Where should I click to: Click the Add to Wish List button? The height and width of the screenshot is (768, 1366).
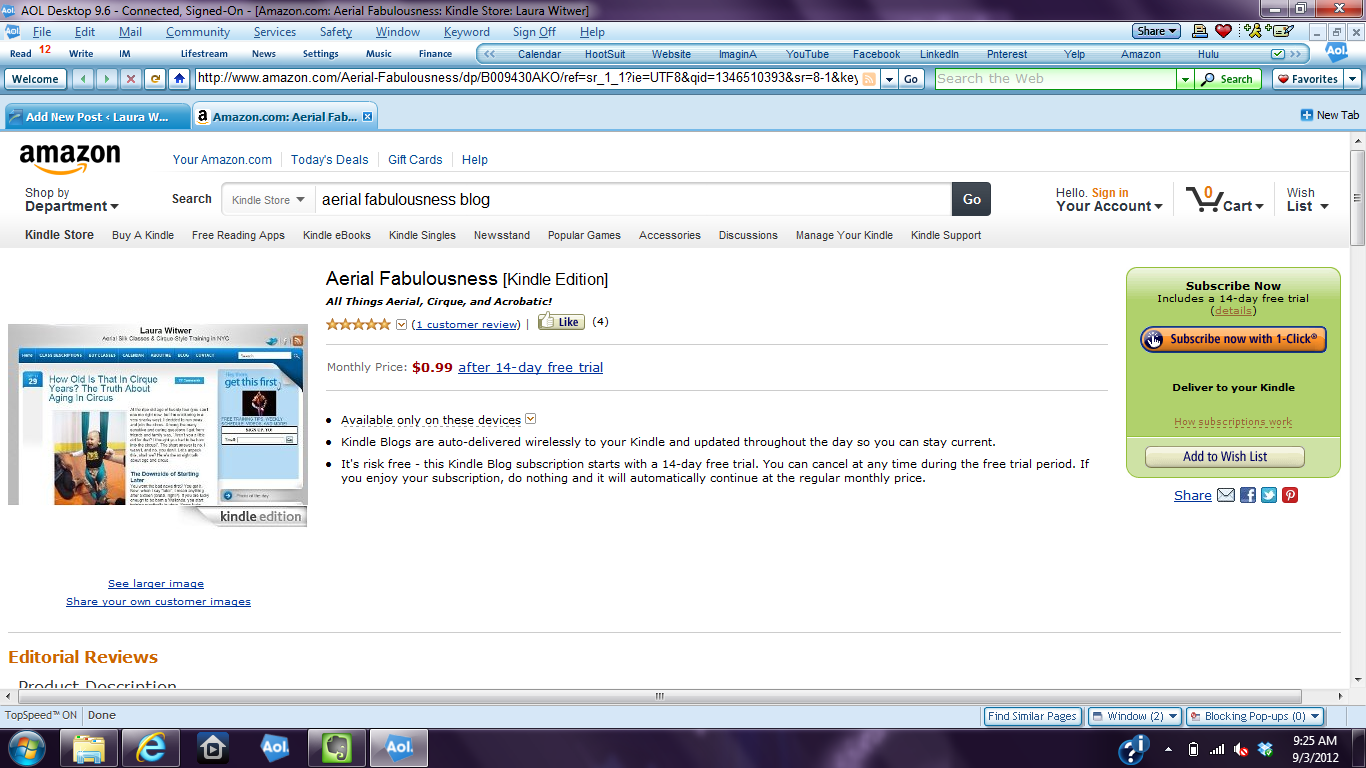[x=1225, y=456]
